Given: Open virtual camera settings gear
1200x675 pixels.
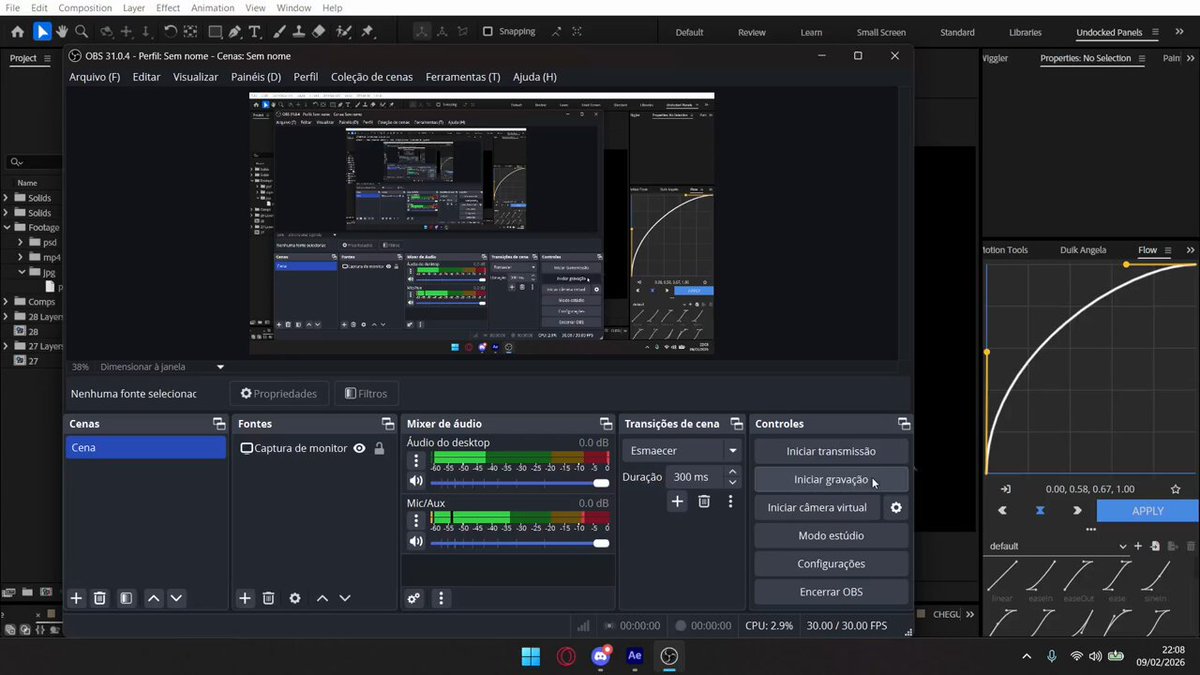Looking at the screenshot, I should [x=896, y=508].
